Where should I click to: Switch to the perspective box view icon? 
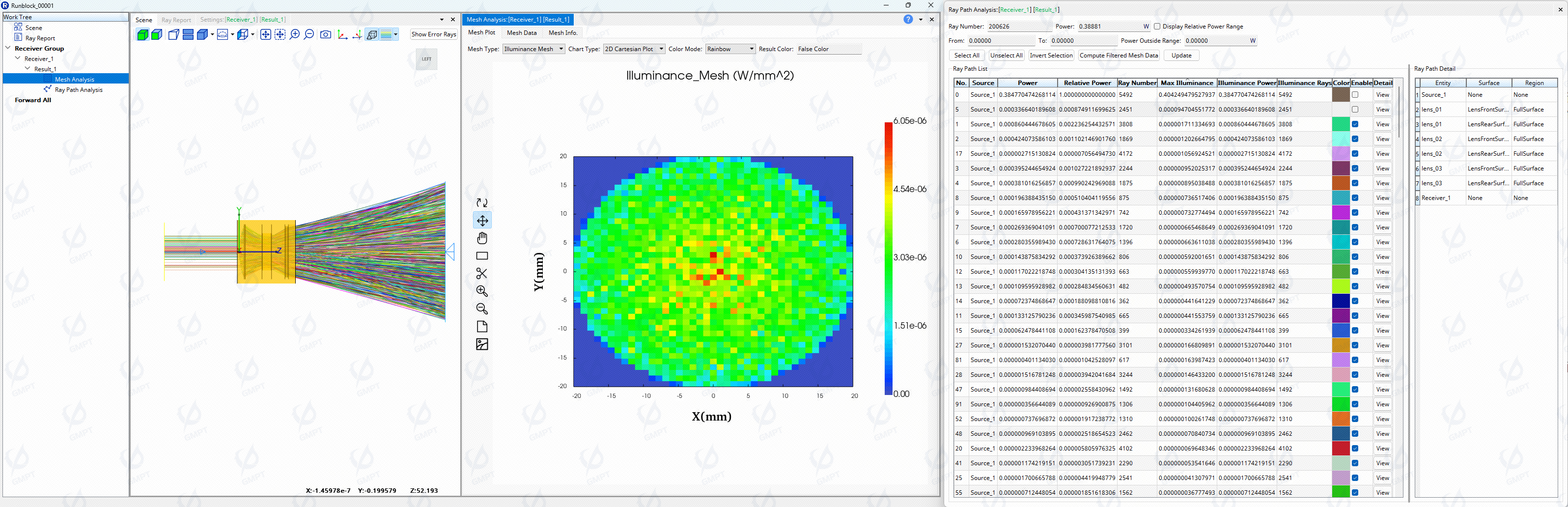coord(174,35)
